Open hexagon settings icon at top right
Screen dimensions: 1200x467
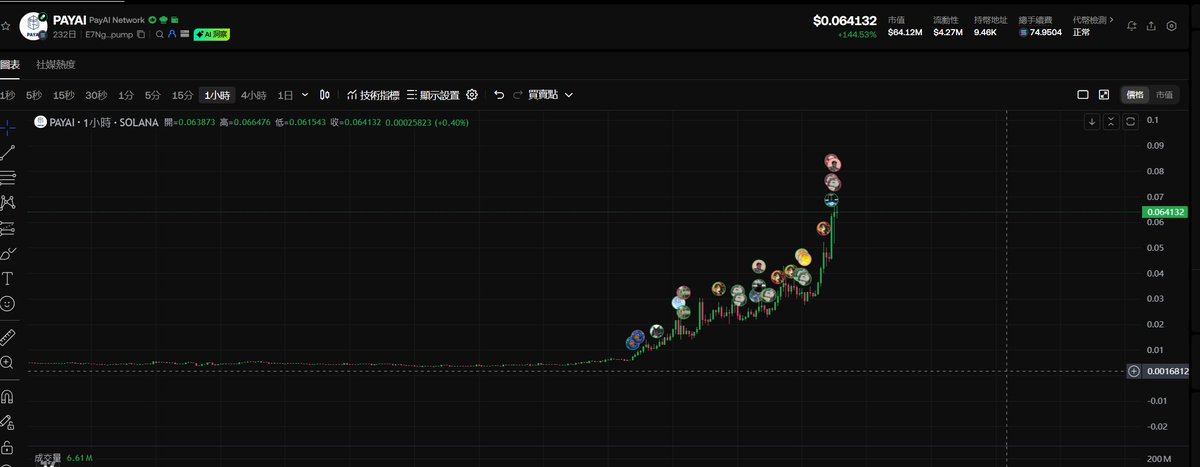(x=1172, y=26)
